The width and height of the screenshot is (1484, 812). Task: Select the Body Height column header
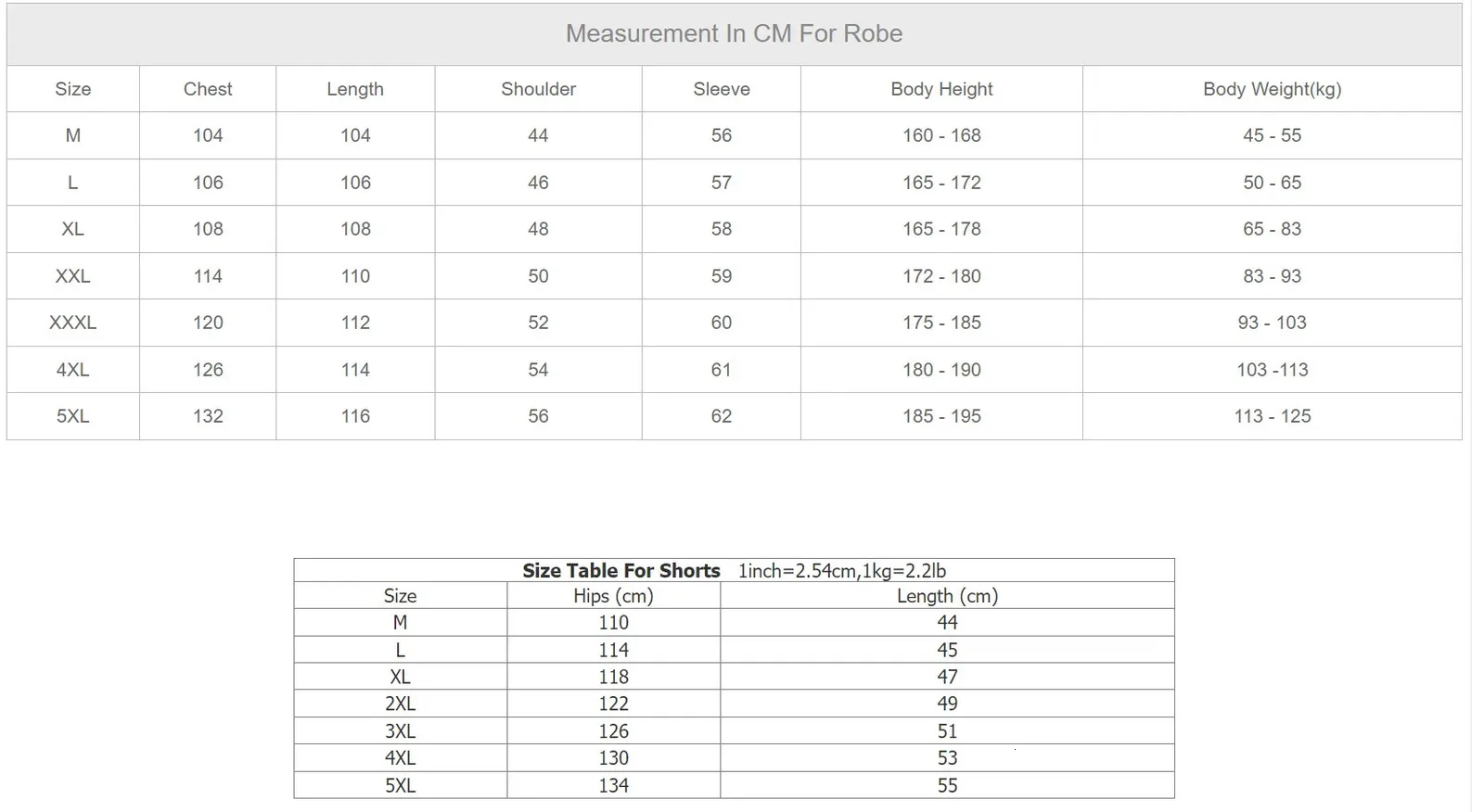click(941, 89)
